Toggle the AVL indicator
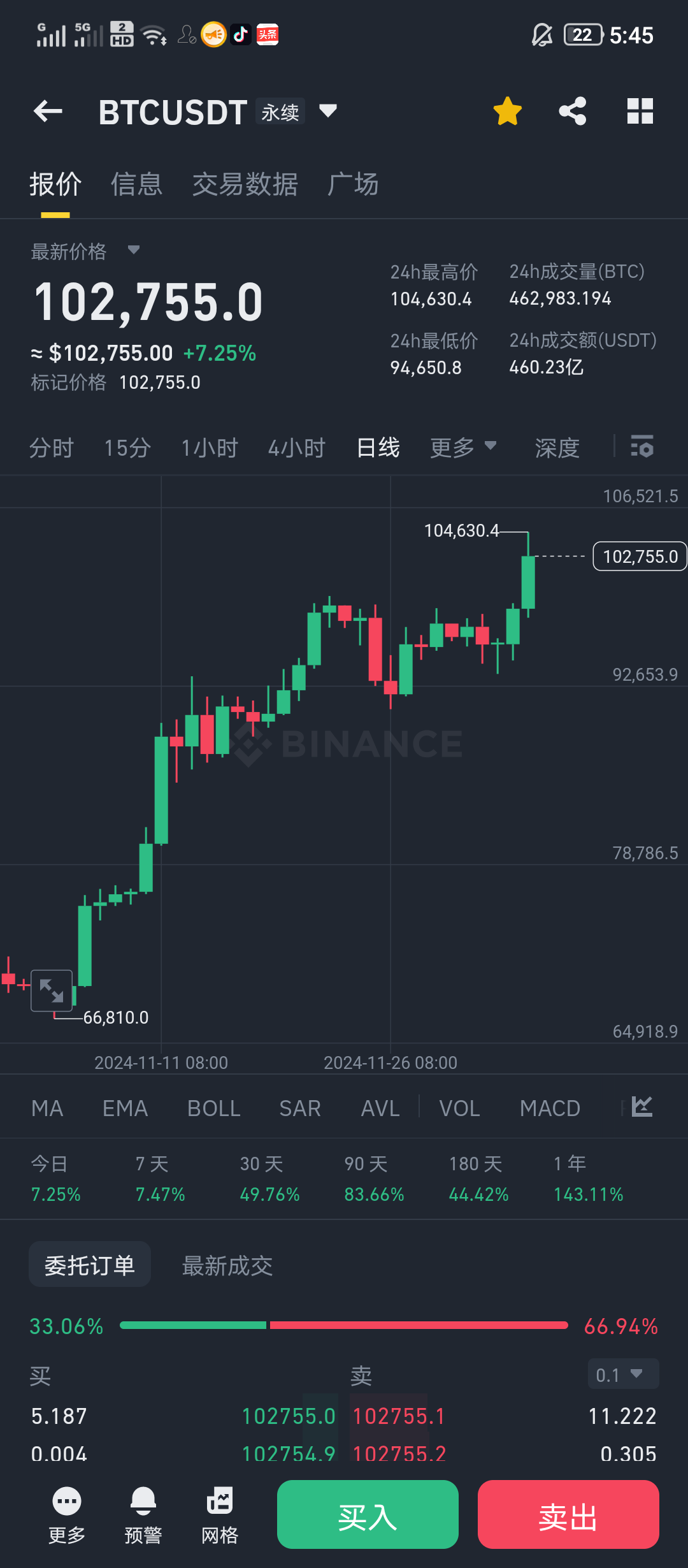This screenshot has height=1568, width=688. coord(380,1108)
